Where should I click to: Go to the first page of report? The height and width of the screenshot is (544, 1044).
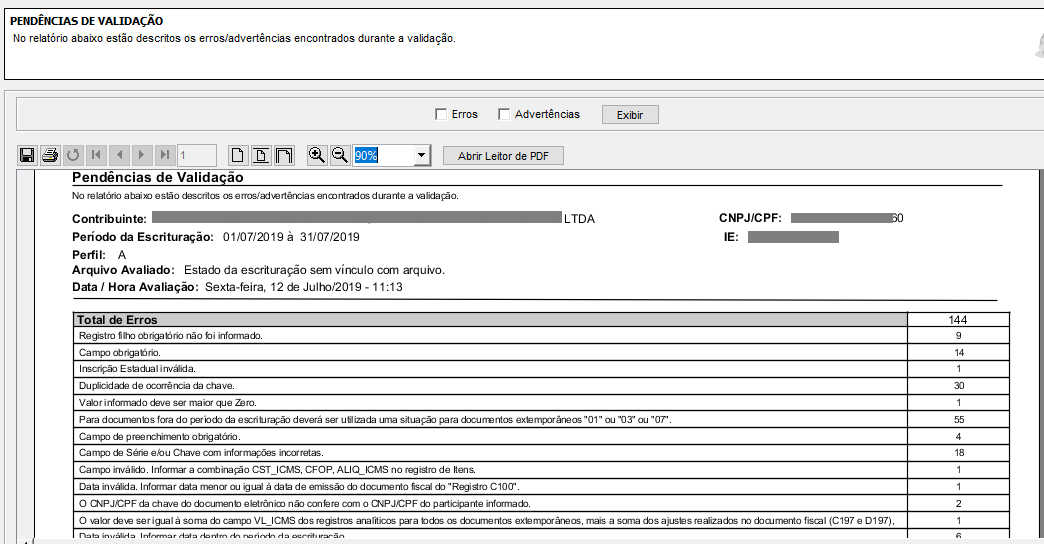click(96, 155)
